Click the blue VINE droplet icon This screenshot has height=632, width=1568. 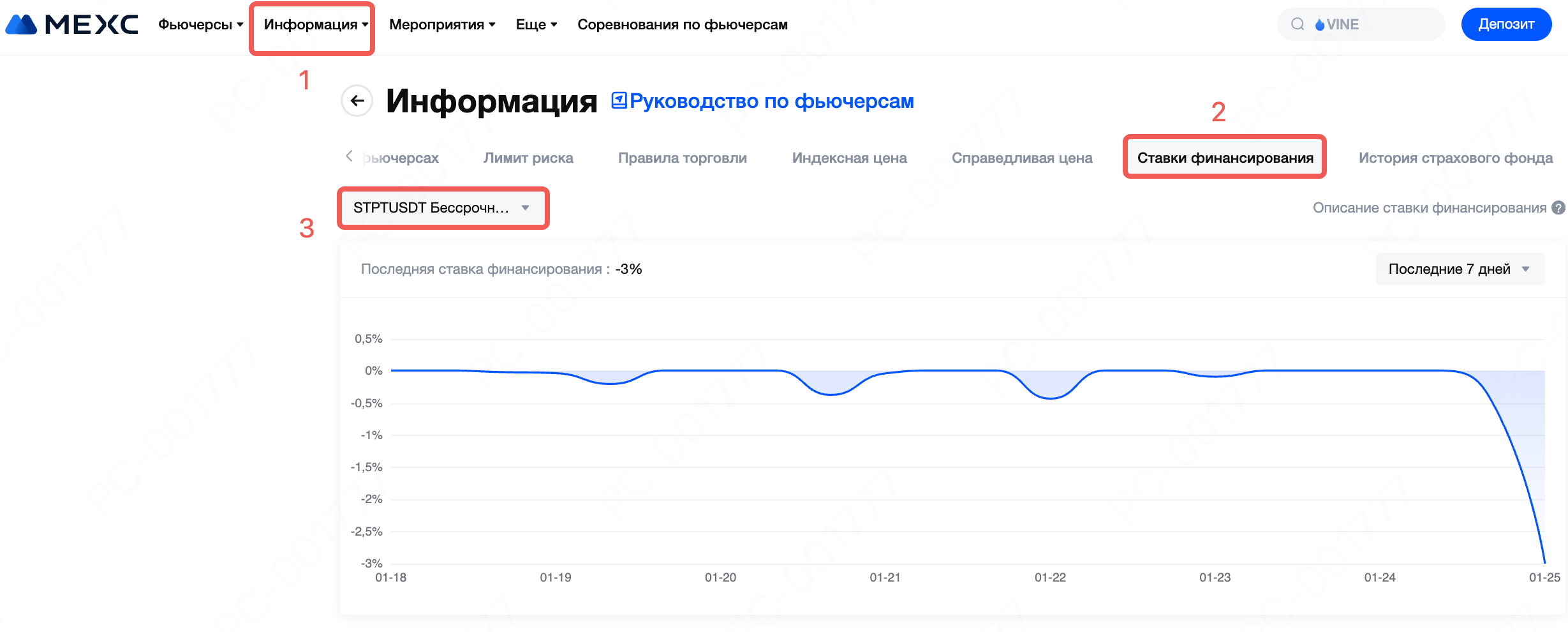coord(1319,25)
